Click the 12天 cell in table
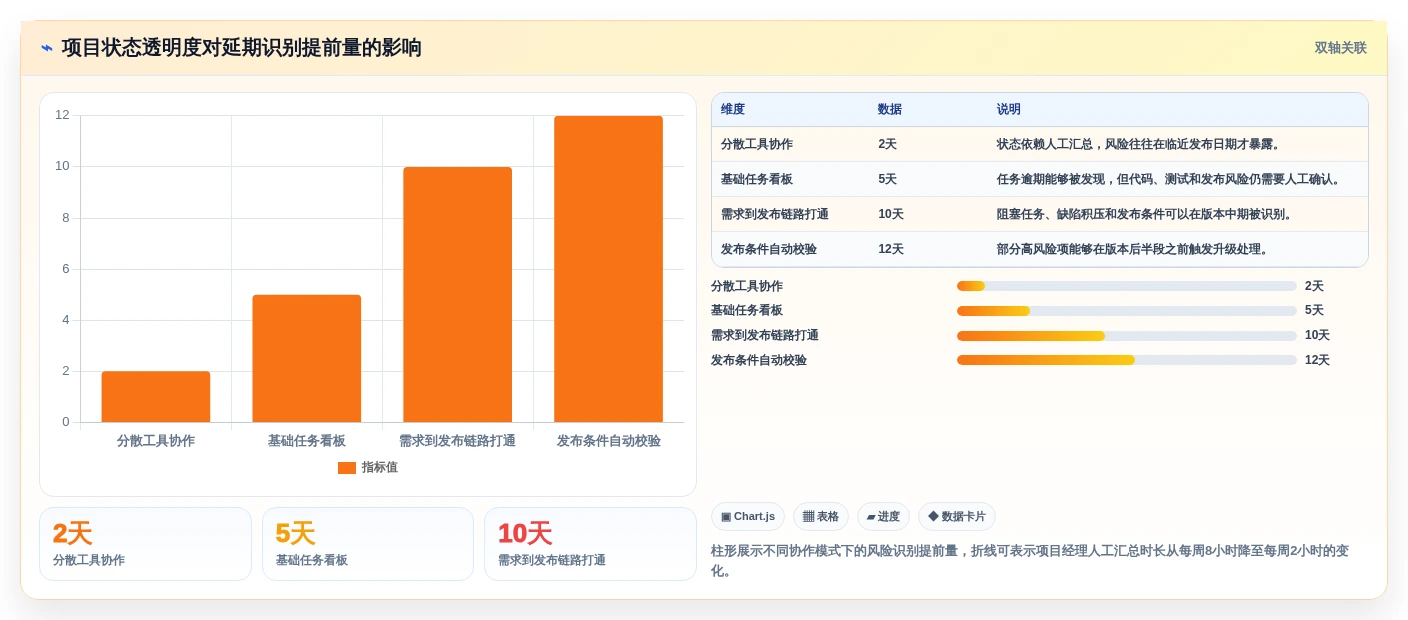 pyautogui.click(x=891, y=249)
